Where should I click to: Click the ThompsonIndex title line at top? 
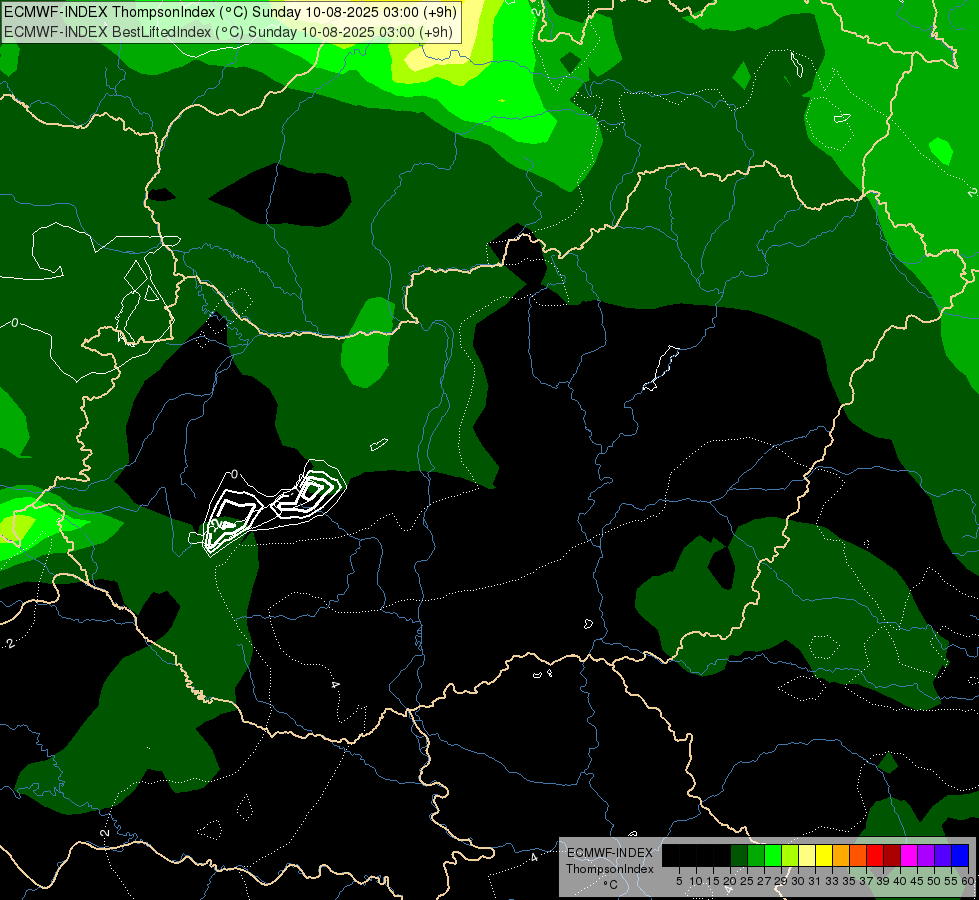pos(230,12)
